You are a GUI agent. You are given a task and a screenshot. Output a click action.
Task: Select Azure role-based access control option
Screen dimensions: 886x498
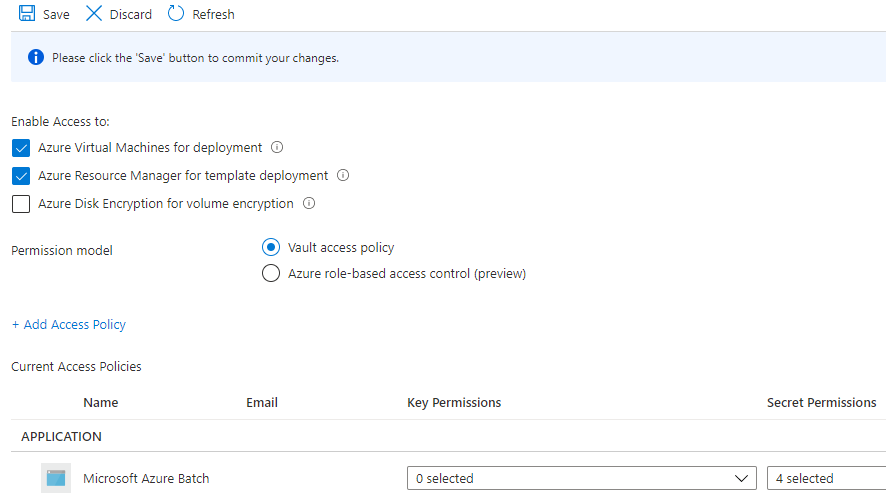point(270,273)
